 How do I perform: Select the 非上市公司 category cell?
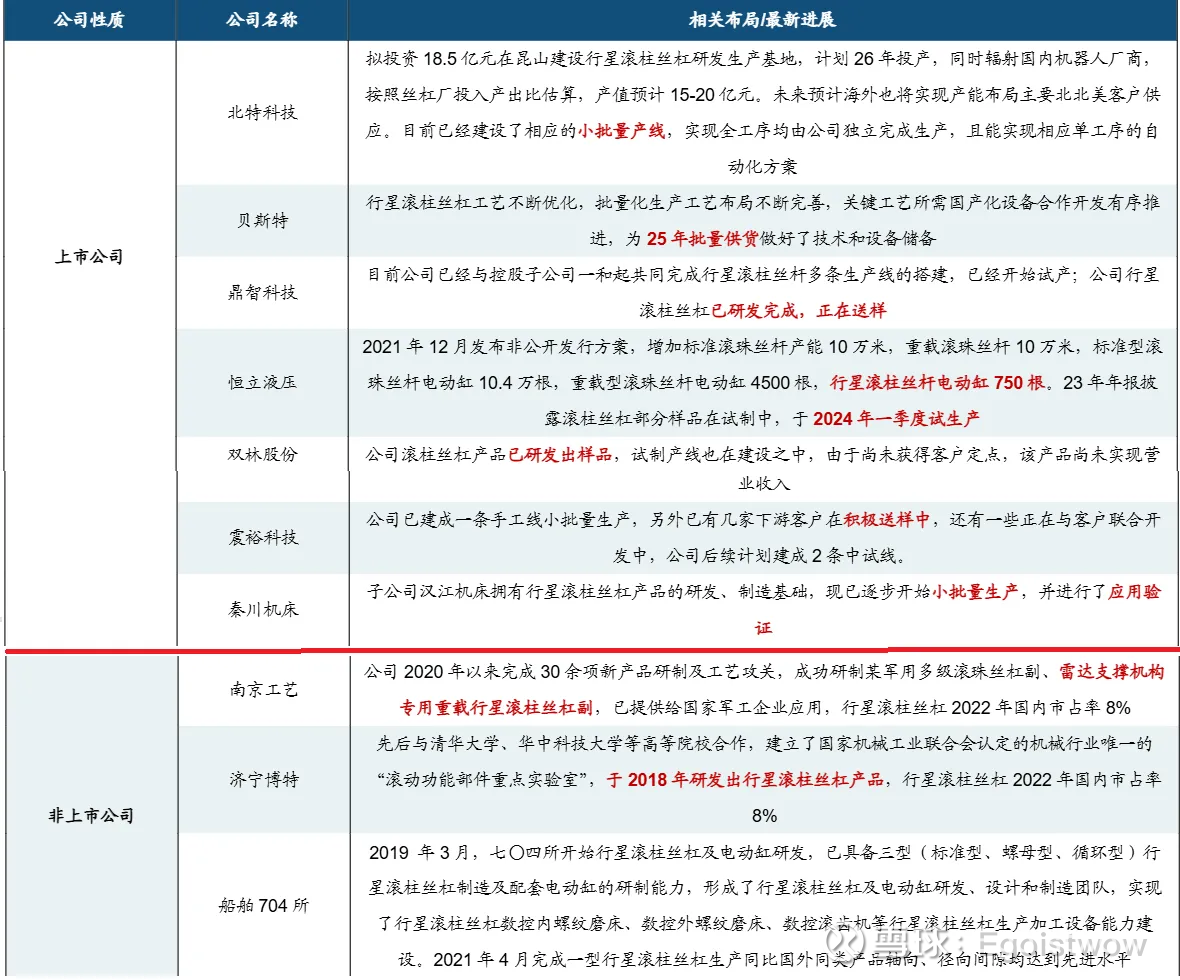(90, 815)
